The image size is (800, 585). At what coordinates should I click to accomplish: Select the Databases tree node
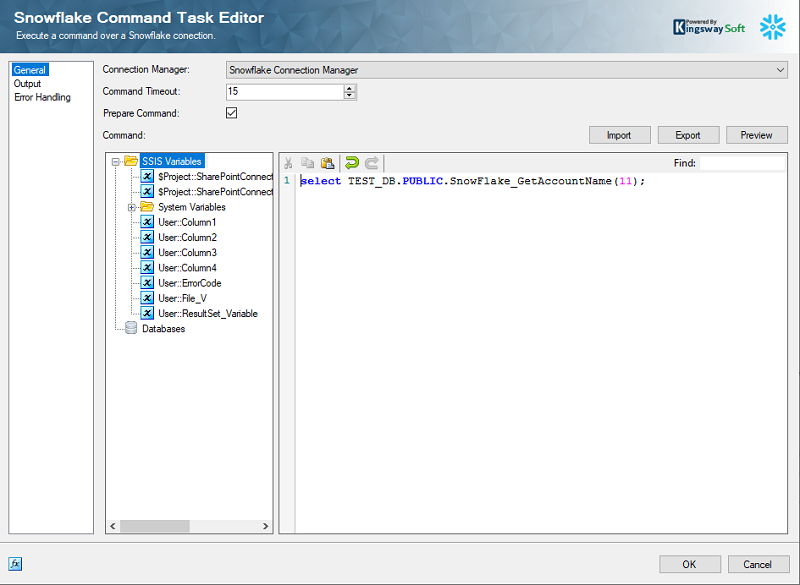164,329
